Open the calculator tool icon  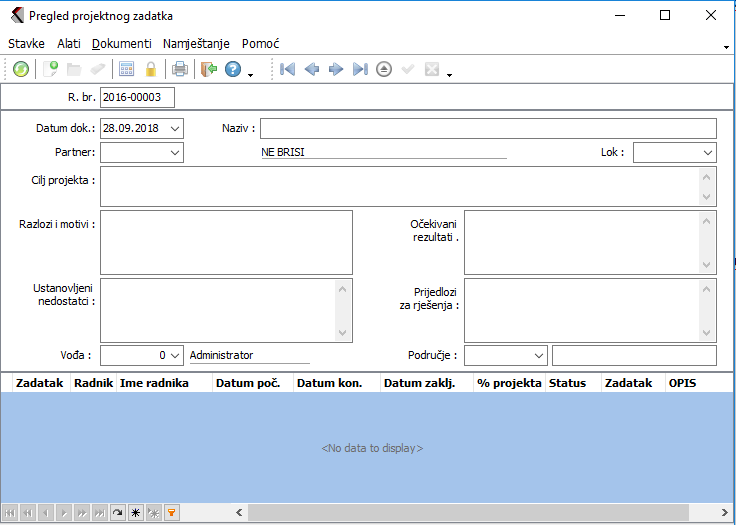pyautogui.click(x=127, y=69)
